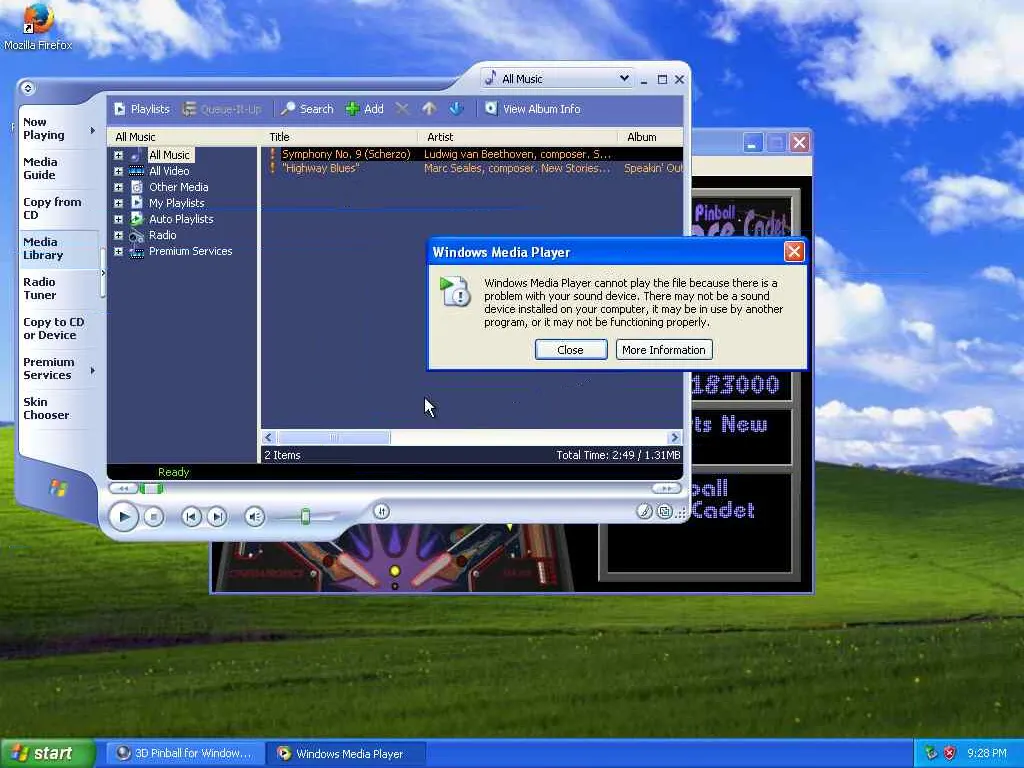Click Windows Media Player taskbar button
This screenshot has width=1024, height=768.
[x=346, y=754]
